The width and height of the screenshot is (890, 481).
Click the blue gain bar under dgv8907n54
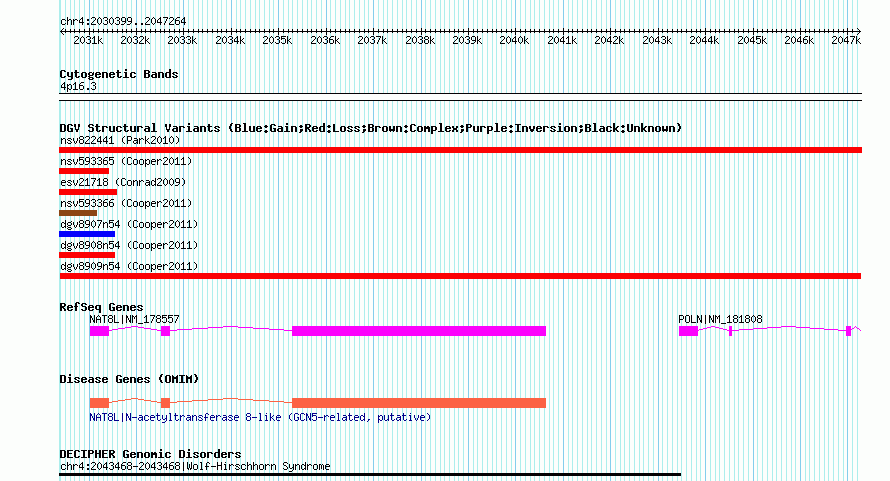[x=87, y=234]
